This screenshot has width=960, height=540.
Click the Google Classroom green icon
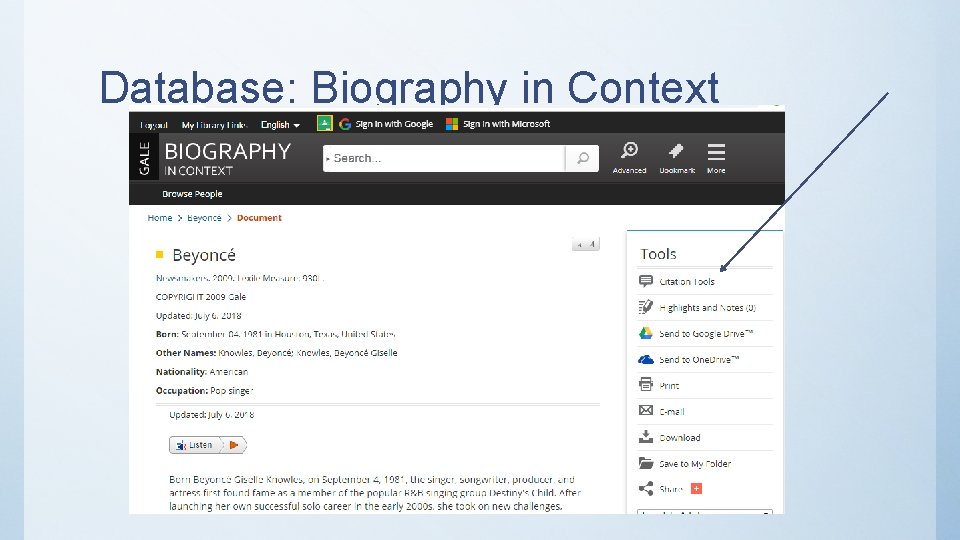324,124
